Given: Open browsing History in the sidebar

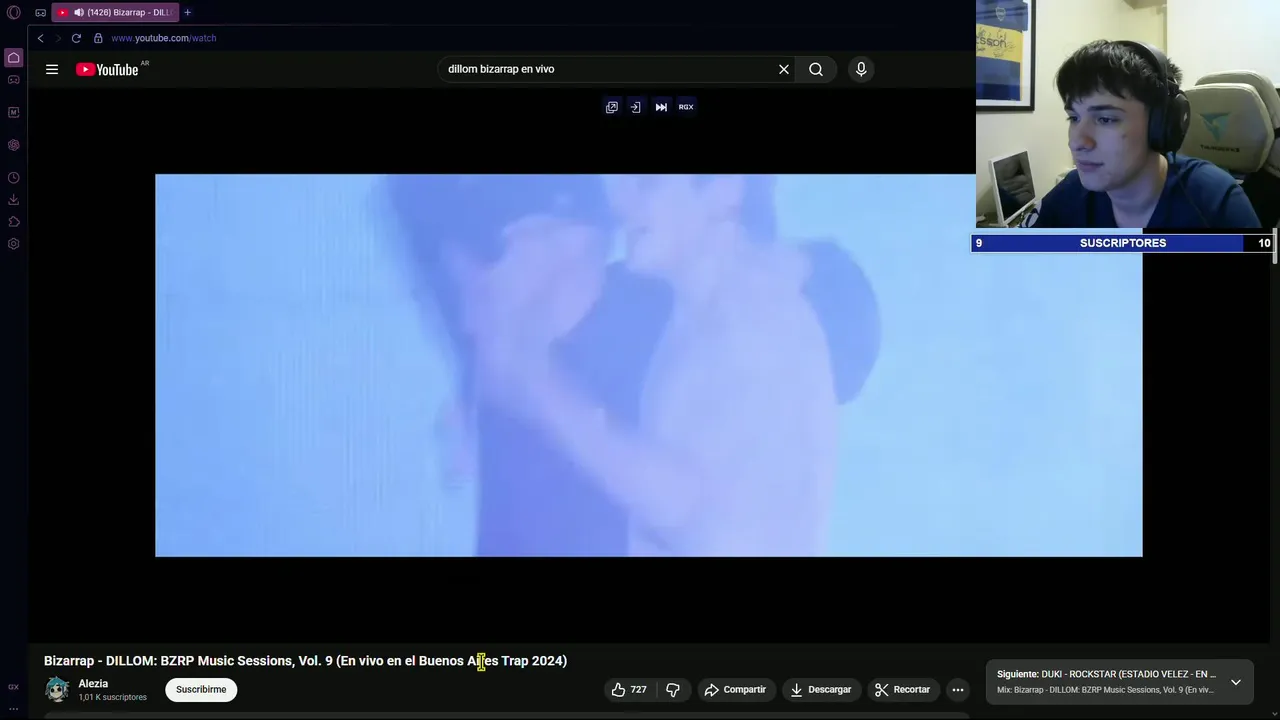Looking at the screenshot, I should [13, 178].
